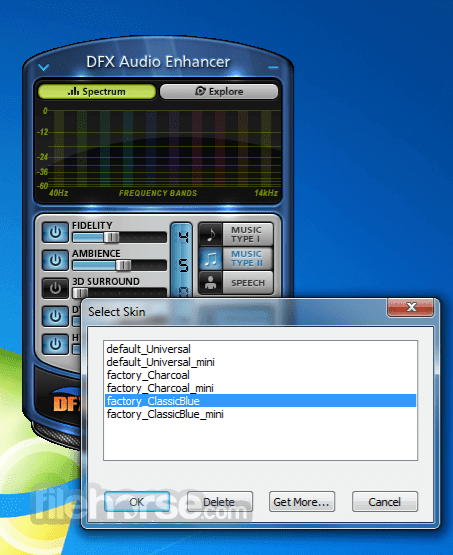Click the Fidelity value digit 4 display
The height and width of the screenshot is (555, 453).
(x=183, y=237)
